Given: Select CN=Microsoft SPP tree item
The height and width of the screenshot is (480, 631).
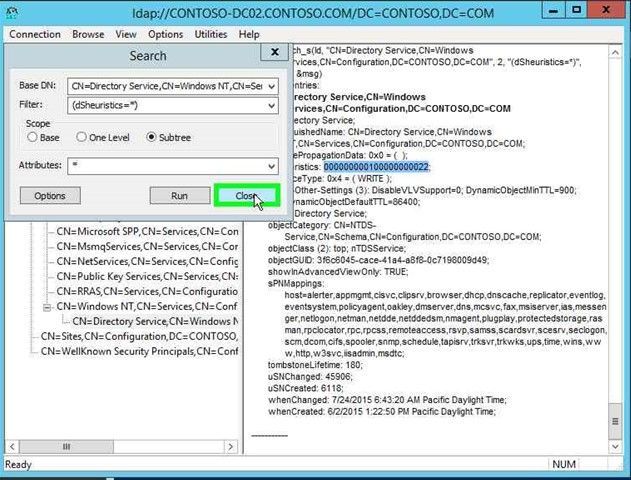Looking at the screenshot, I should click(x=147, y=232).
